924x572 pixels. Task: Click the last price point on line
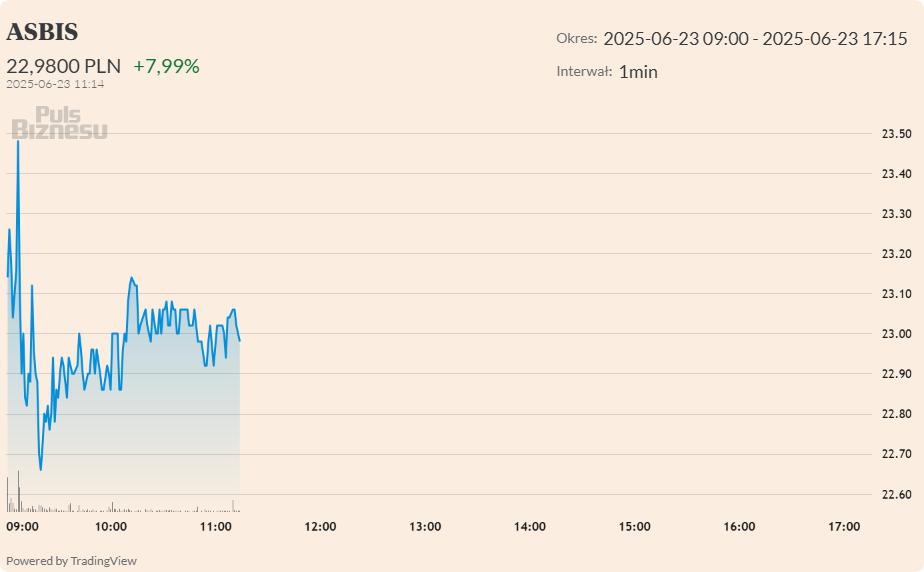pyautogui.click(x=239, y=340)
